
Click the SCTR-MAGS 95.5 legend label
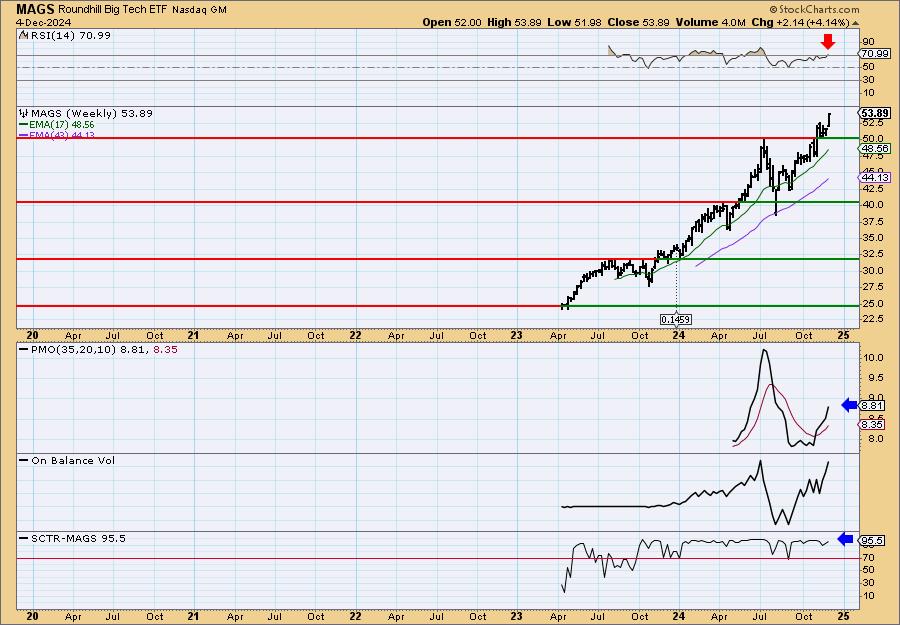(x=78, y=538)
